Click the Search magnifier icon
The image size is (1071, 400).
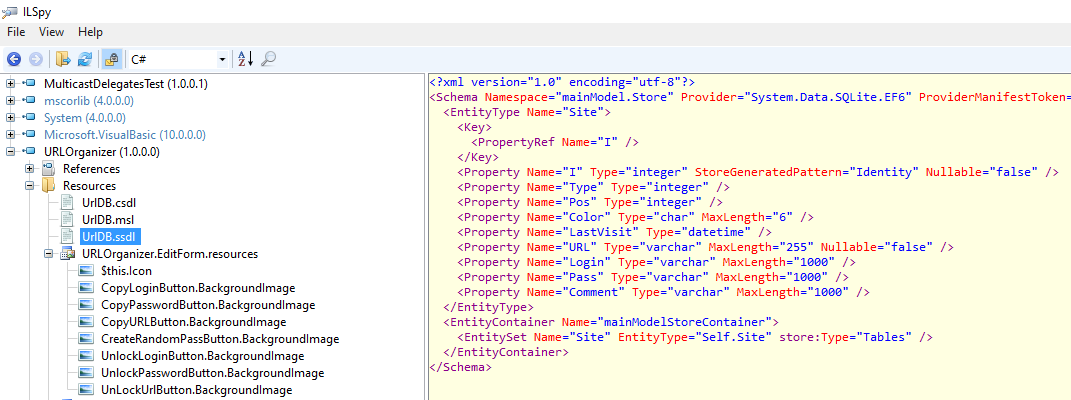(x=268, y=59)
